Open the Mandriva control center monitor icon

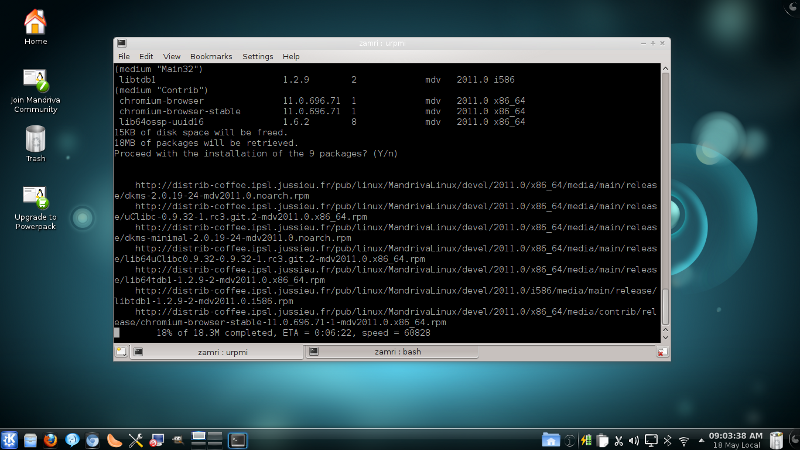click(x=157, y=440)
